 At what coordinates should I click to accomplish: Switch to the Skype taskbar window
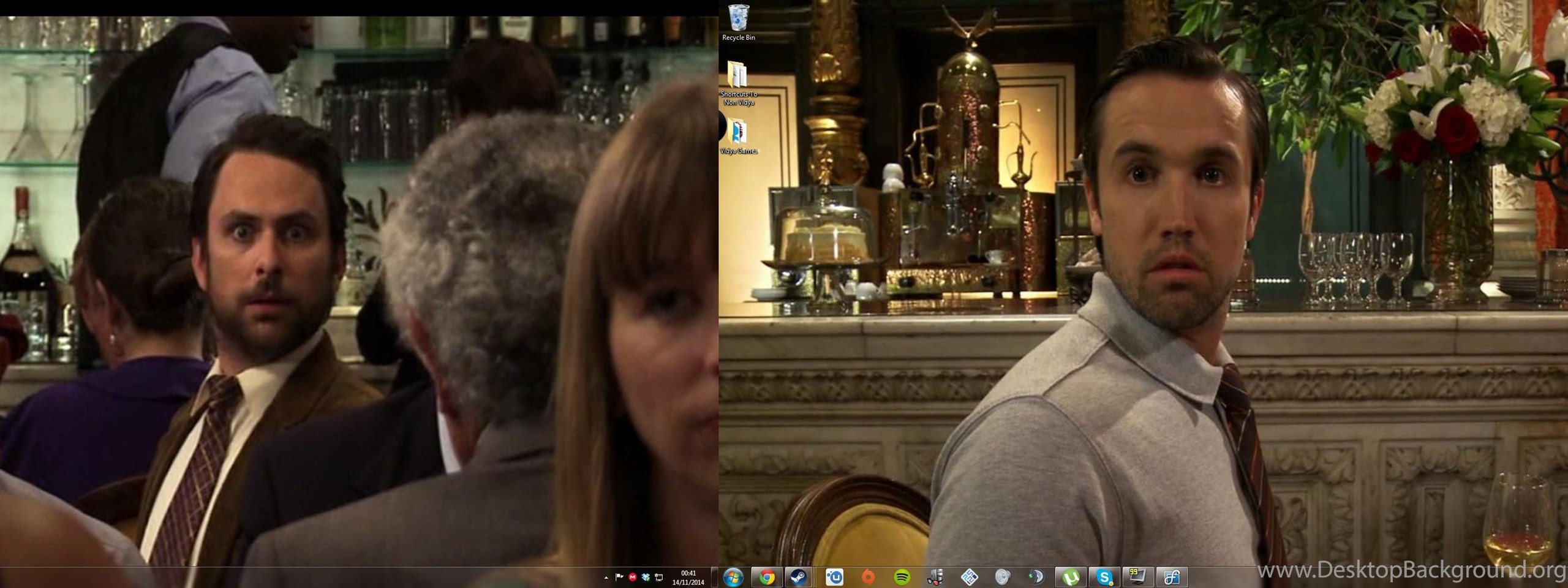coord(1104,577)
